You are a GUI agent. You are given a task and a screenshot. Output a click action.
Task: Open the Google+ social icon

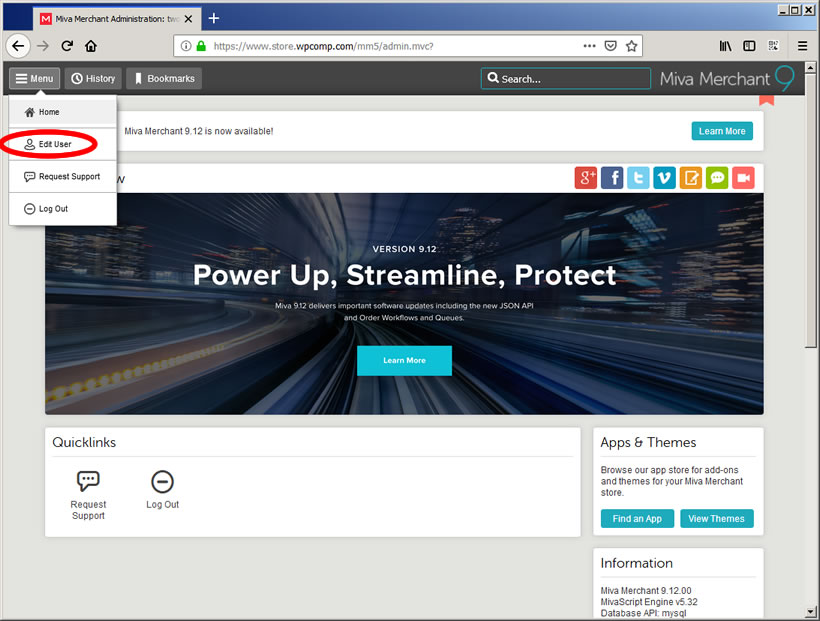(x=586, y=178)
